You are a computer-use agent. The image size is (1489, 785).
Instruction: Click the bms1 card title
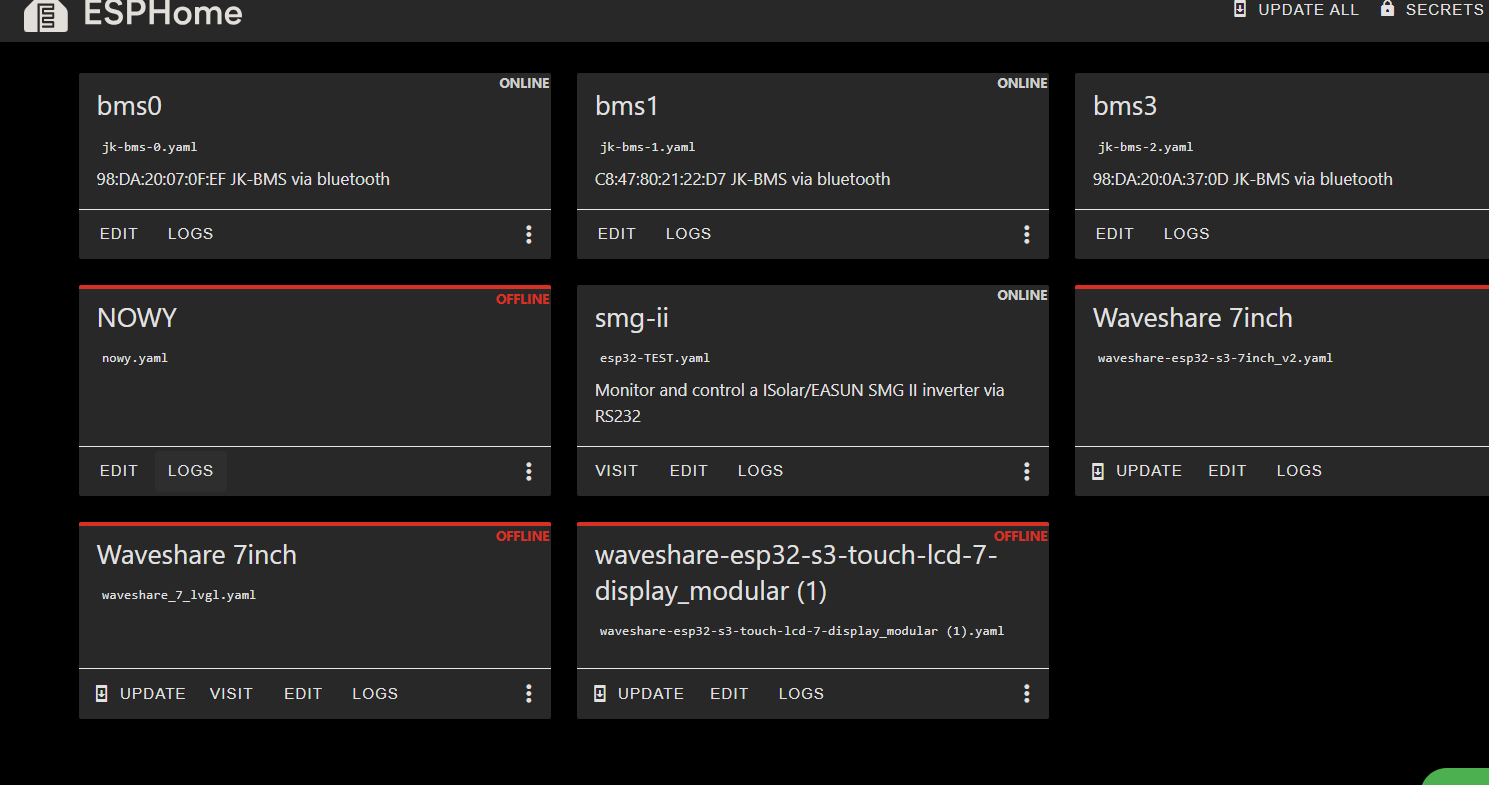pyautogui.click(x=627, y=106)
